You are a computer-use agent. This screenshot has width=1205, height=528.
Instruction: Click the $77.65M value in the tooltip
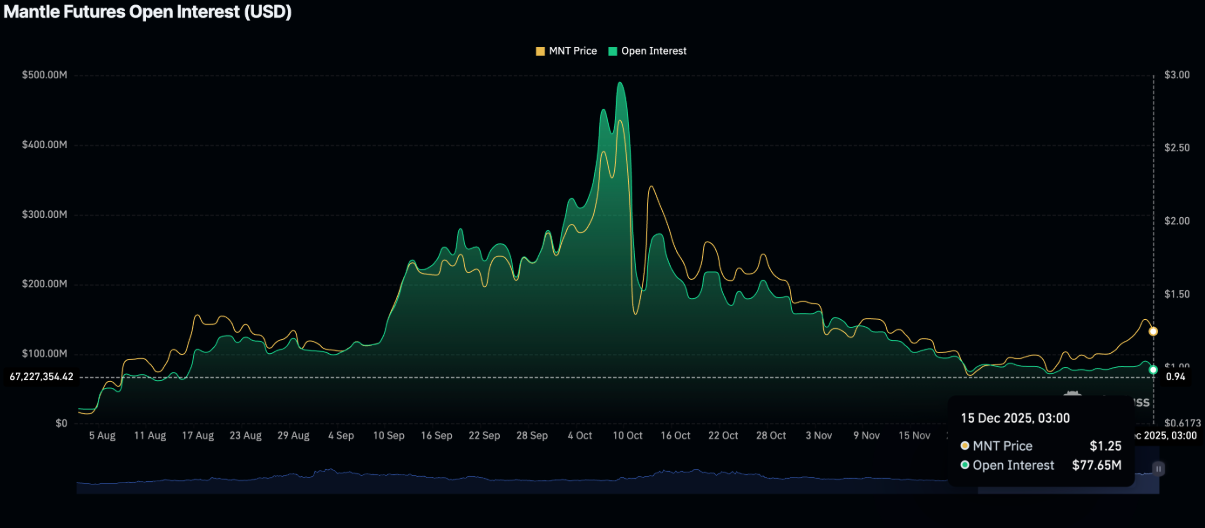pos(1095,465)
